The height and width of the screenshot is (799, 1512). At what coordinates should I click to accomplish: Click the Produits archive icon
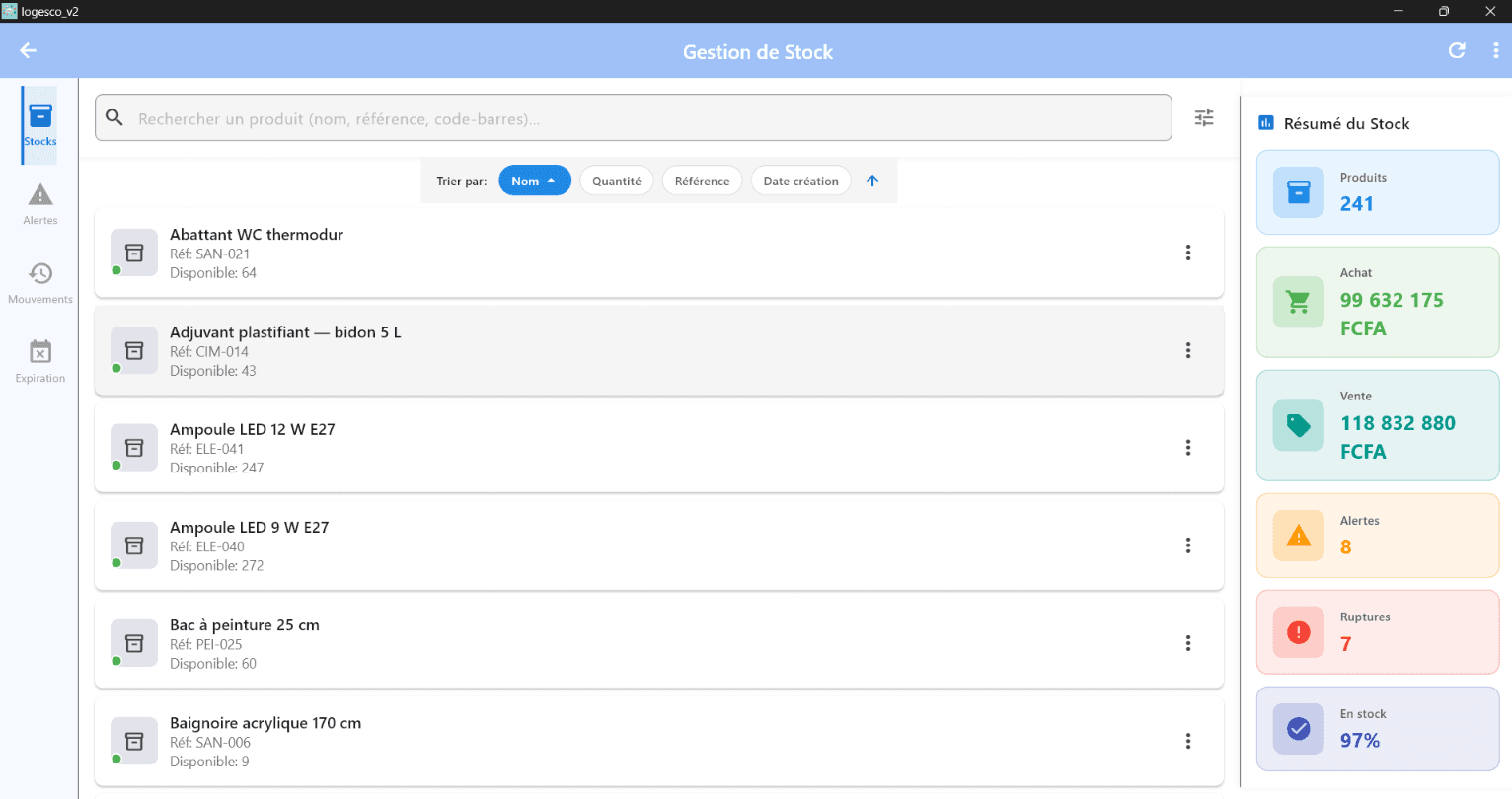tap(1299, 192)
